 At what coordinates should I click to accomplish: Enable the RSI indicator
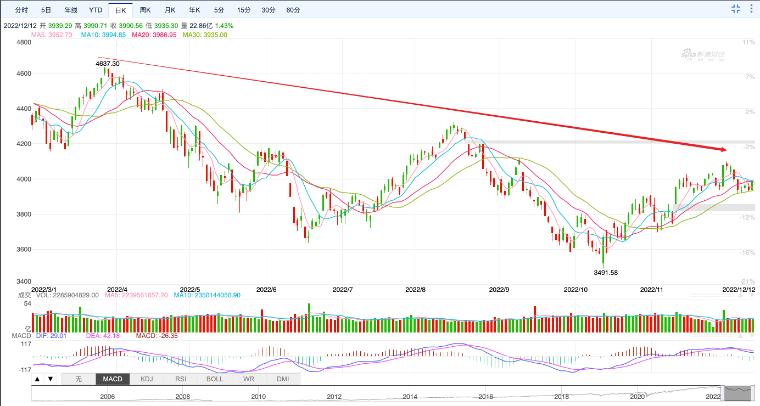(x=180, y=379)
